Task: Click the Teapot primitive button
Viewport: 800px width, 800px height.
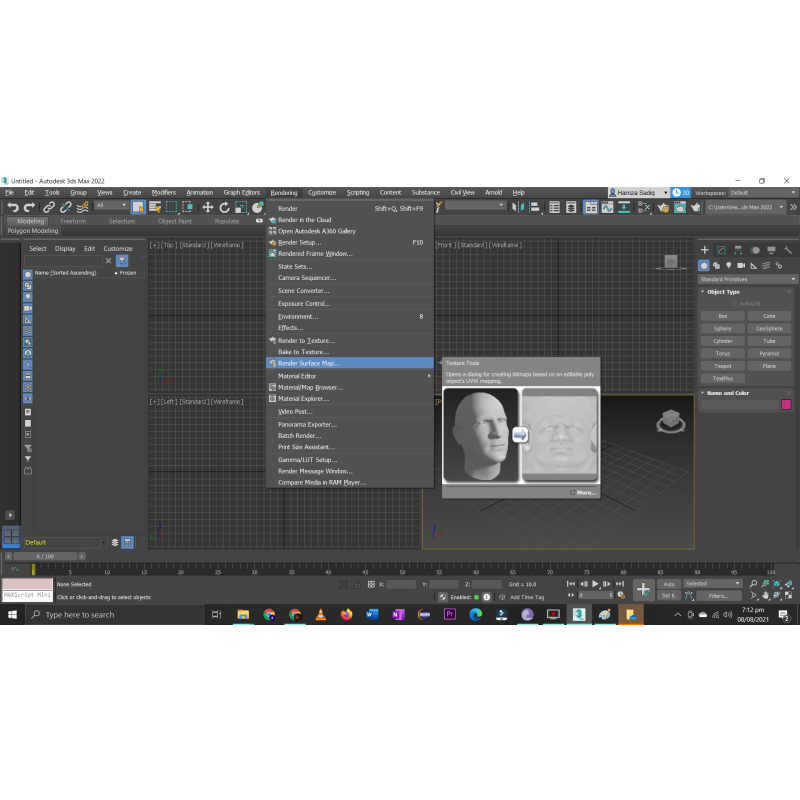Action: pyautogui.click(x=722, y=366)
